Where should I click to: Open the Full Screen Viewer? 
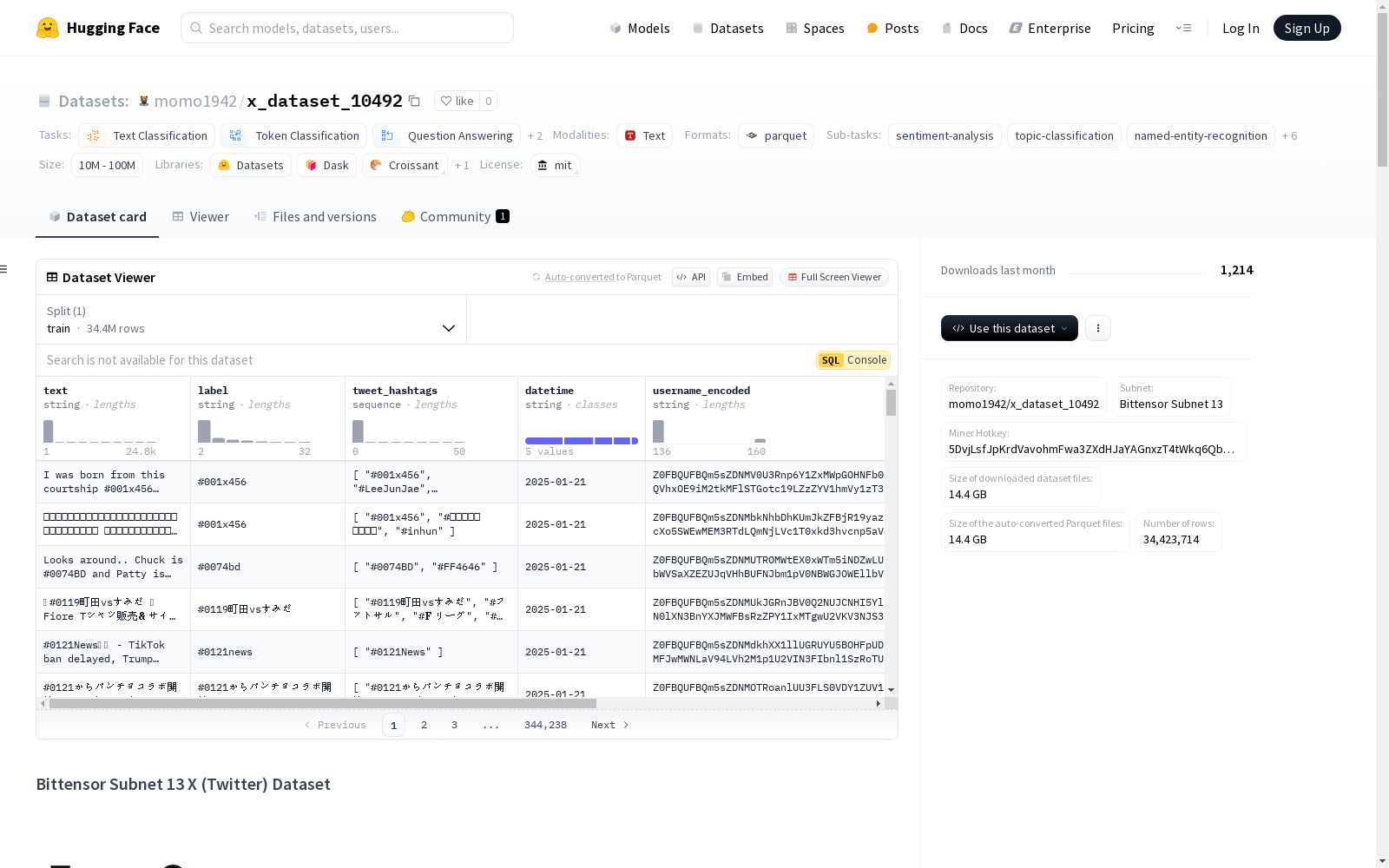coord(834,277)
